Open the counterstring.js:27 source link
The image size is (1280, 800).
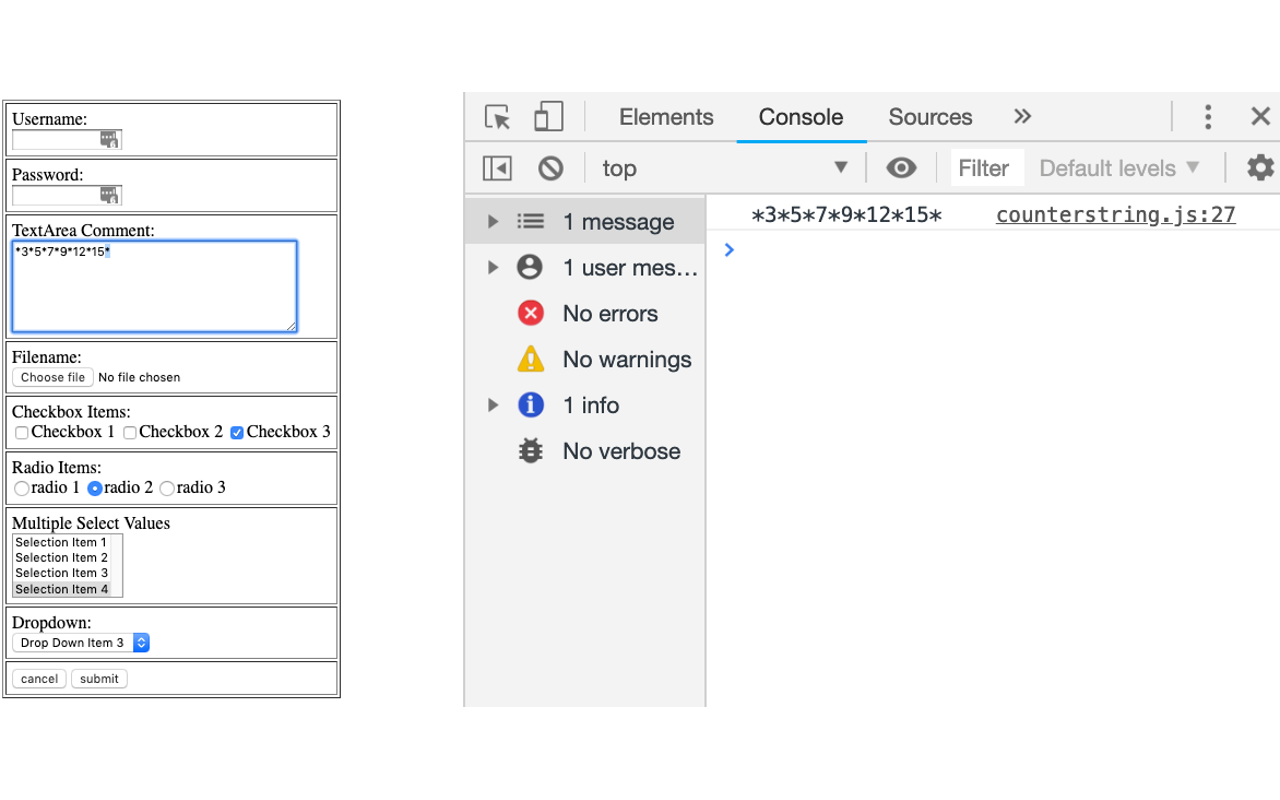coord(1116,215)
